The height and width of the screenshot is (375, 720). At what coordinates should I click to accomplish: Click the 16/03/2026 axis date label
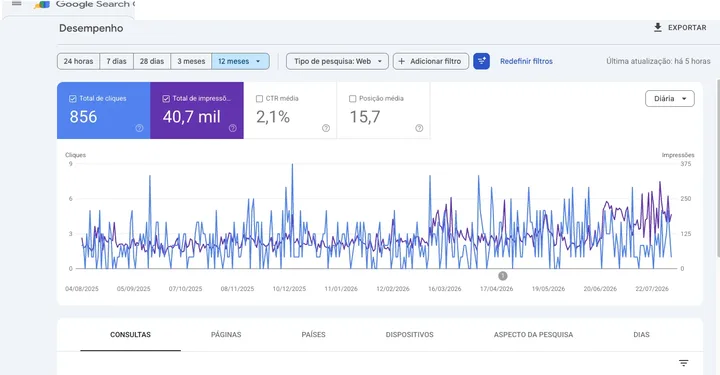pos(444,289)
